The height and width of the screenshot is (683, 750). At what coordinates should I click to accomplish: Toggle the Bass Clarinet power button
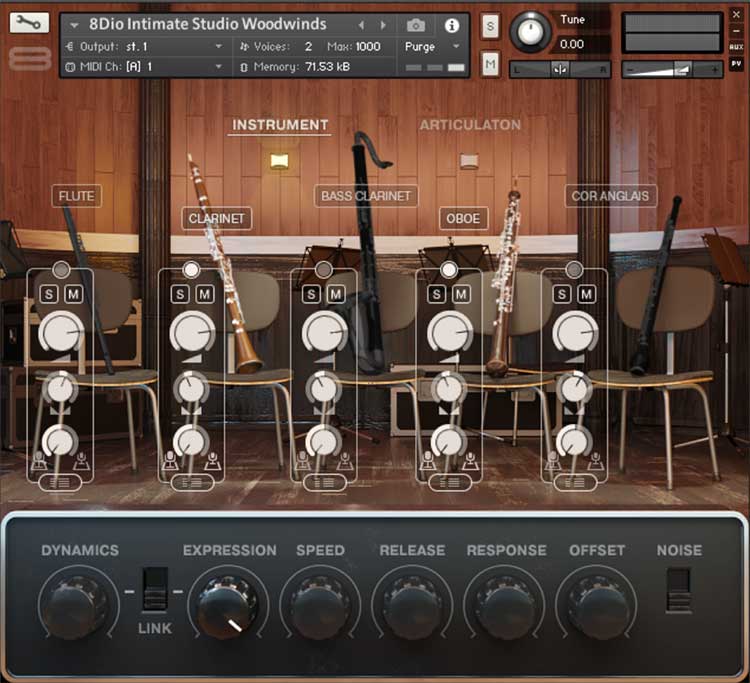click(324, 270)
